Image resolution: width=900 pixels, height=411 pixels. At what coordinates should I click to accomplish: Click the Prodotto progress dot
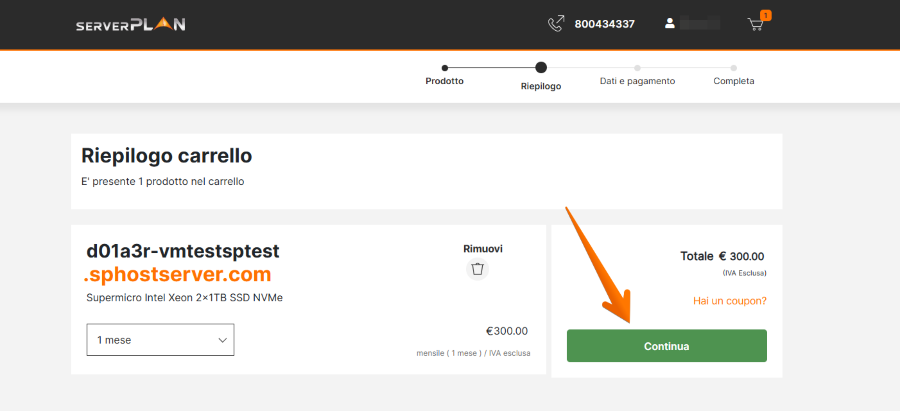click(x=445, y=68)
